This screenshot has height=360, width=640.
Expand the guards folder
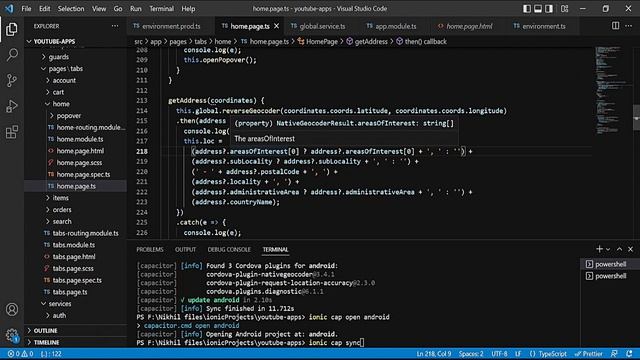(76, 57)
